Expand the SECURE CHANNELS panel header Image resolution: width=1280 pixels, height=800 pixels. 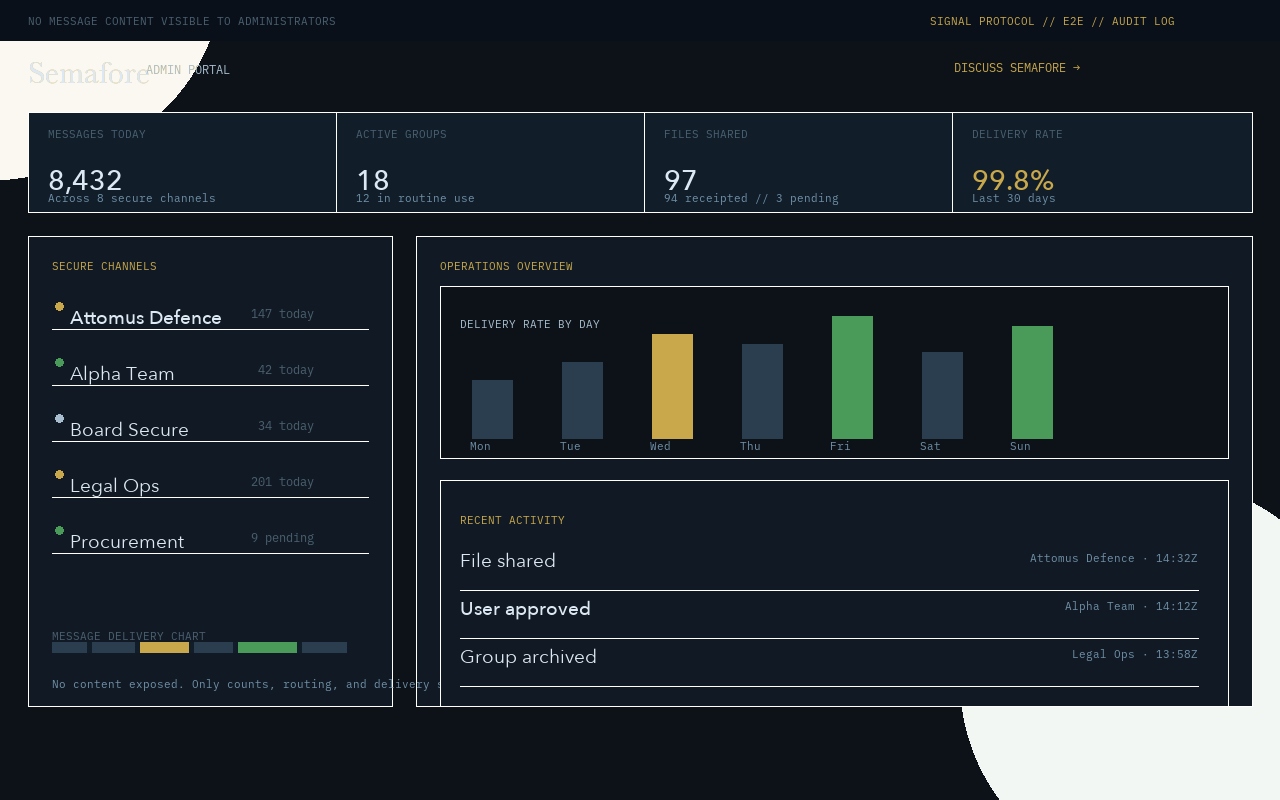104,266
